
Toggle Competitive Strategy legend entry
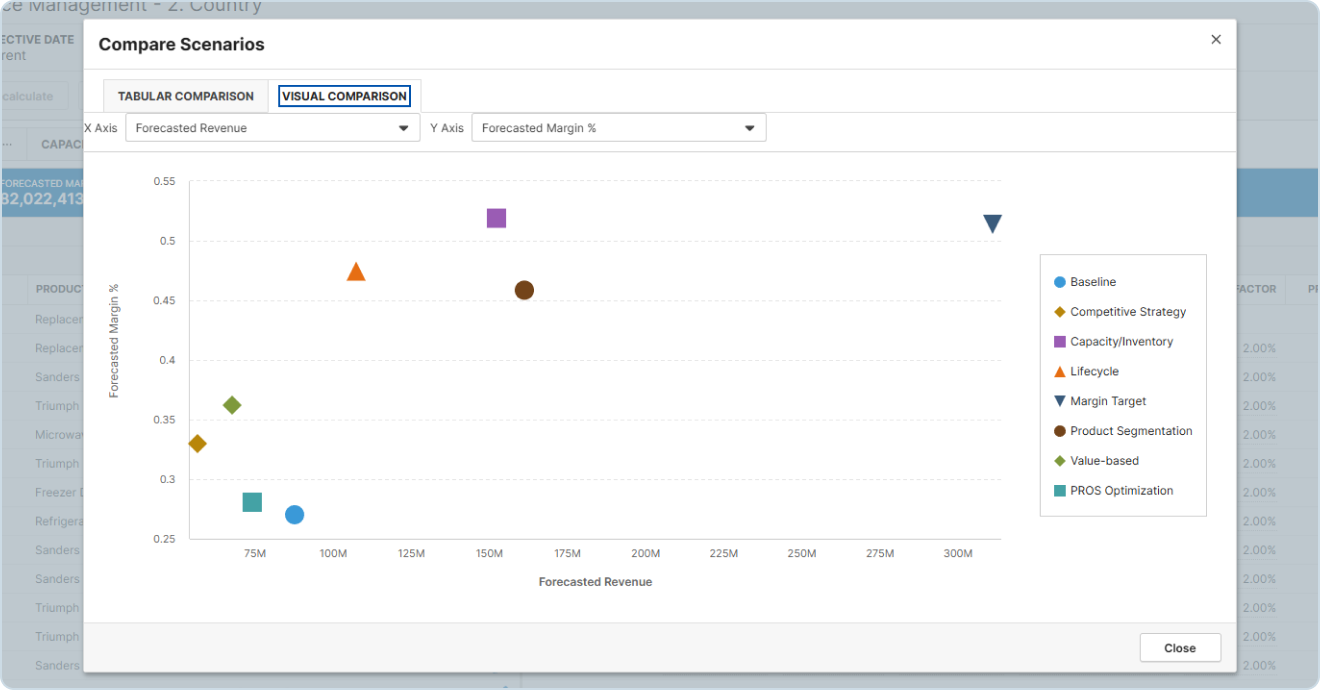click(x=1127, y=312)
